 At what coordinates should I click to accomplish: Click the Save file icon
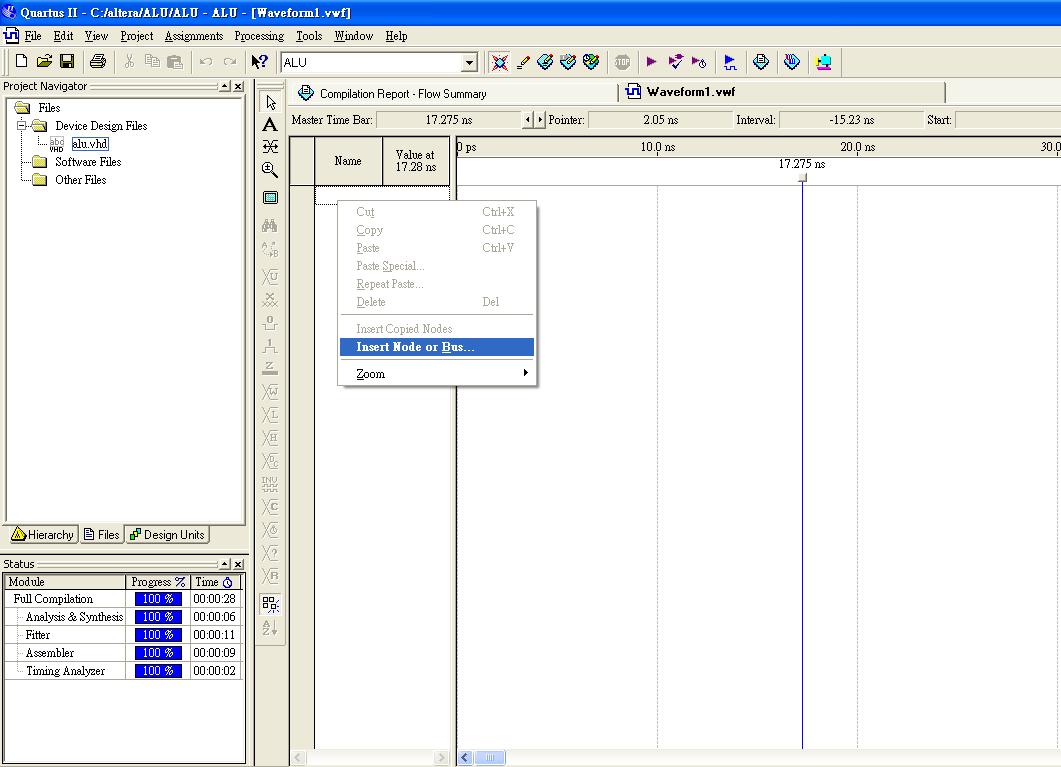pyautogui.click(x=67, y=62)
